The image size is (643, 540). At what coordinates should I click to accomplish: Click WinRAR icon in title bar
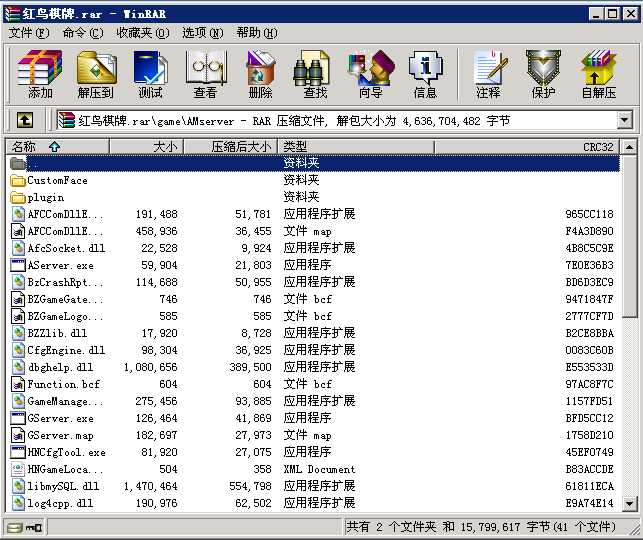(x=12, y=14)
